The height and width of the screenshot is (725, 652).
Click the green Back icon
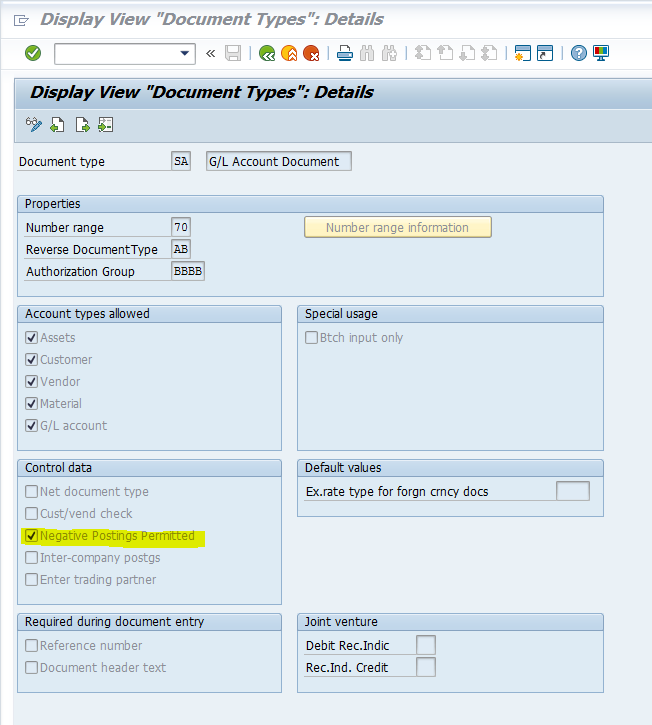click(x=267, y=54)
